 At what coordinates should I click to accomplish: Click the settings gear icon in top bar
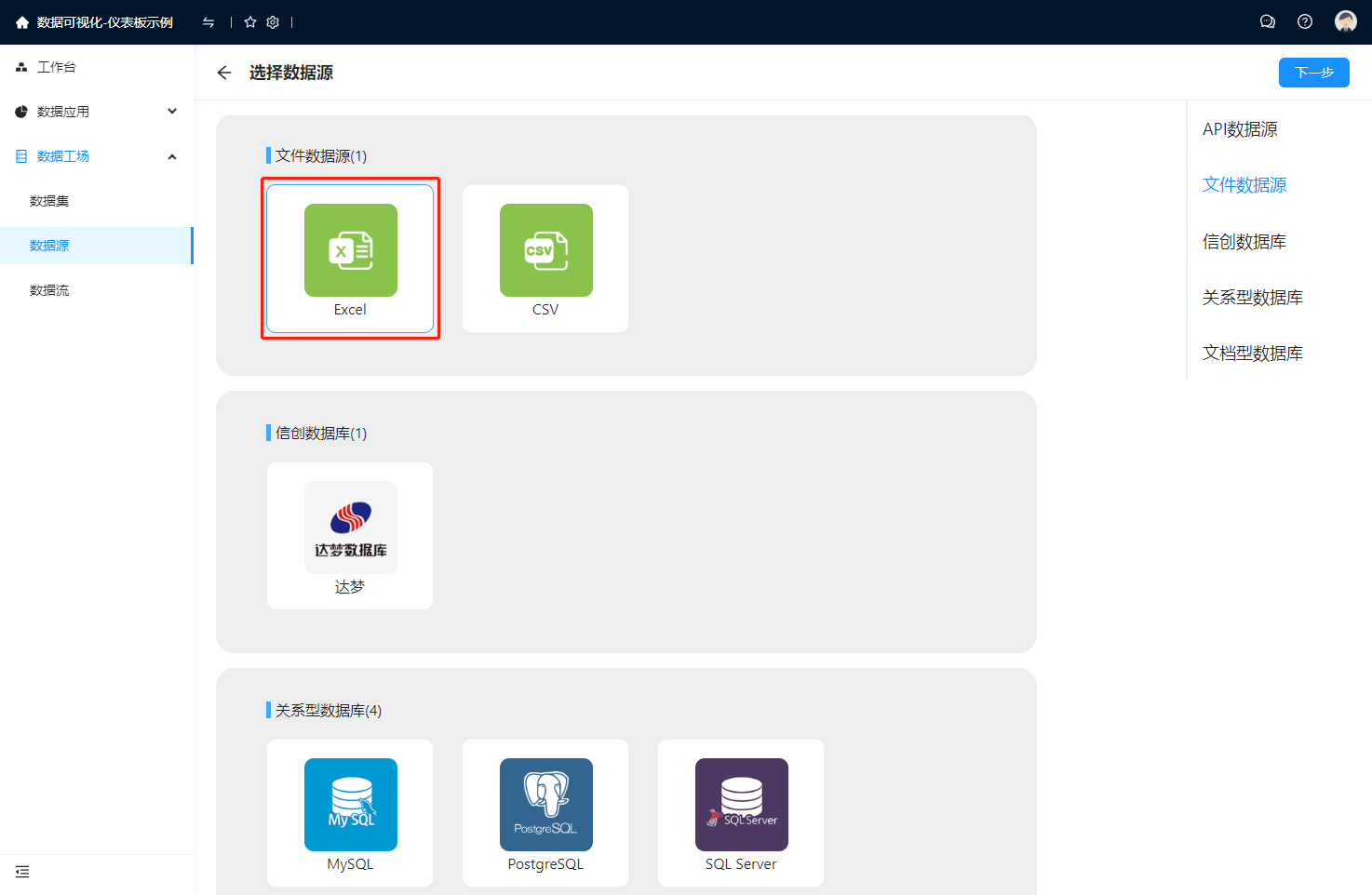pos(273,22)
